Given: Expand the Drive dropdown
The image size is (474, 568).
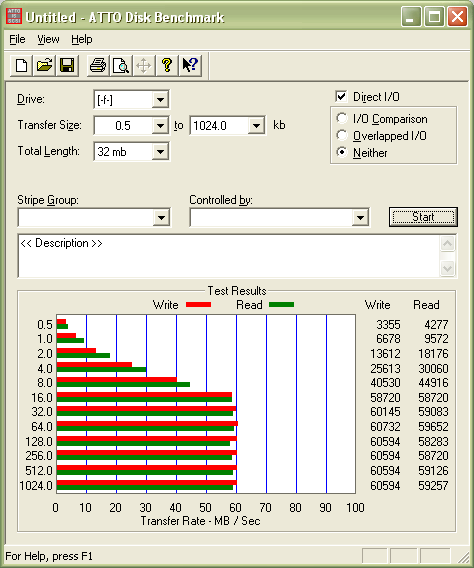Looking at the screenshot, I should (160, 99).
